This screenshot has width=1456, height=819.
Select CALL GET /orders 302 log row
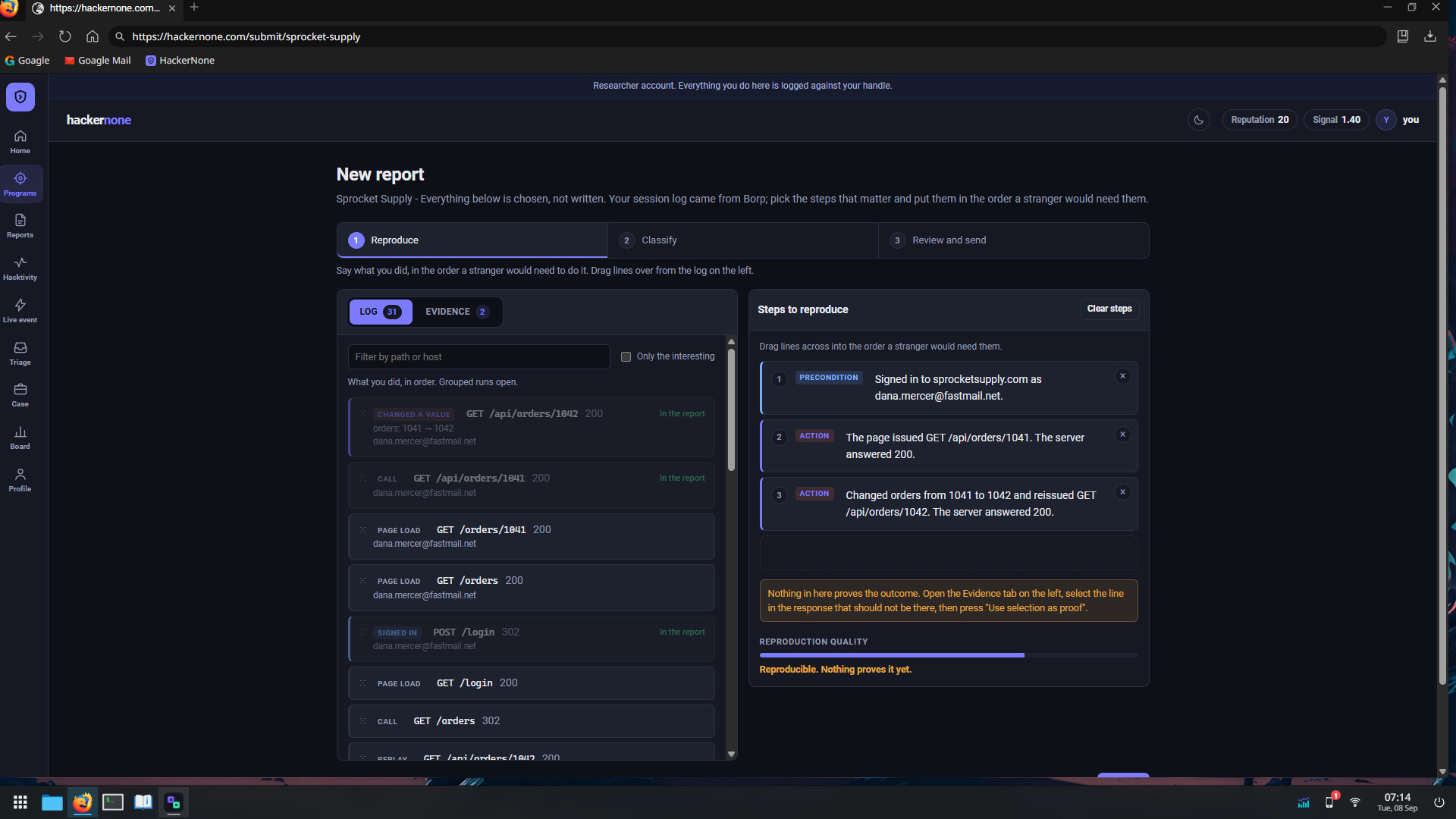point(532,721)
